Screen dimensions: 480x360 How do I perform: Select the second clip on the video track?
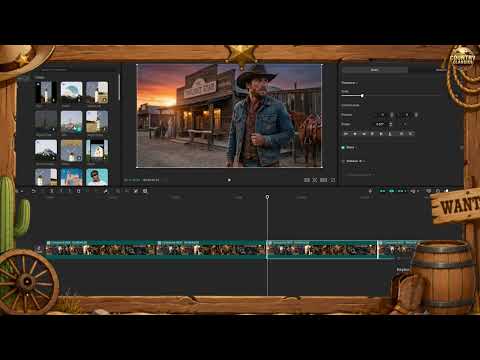(212, 249)
